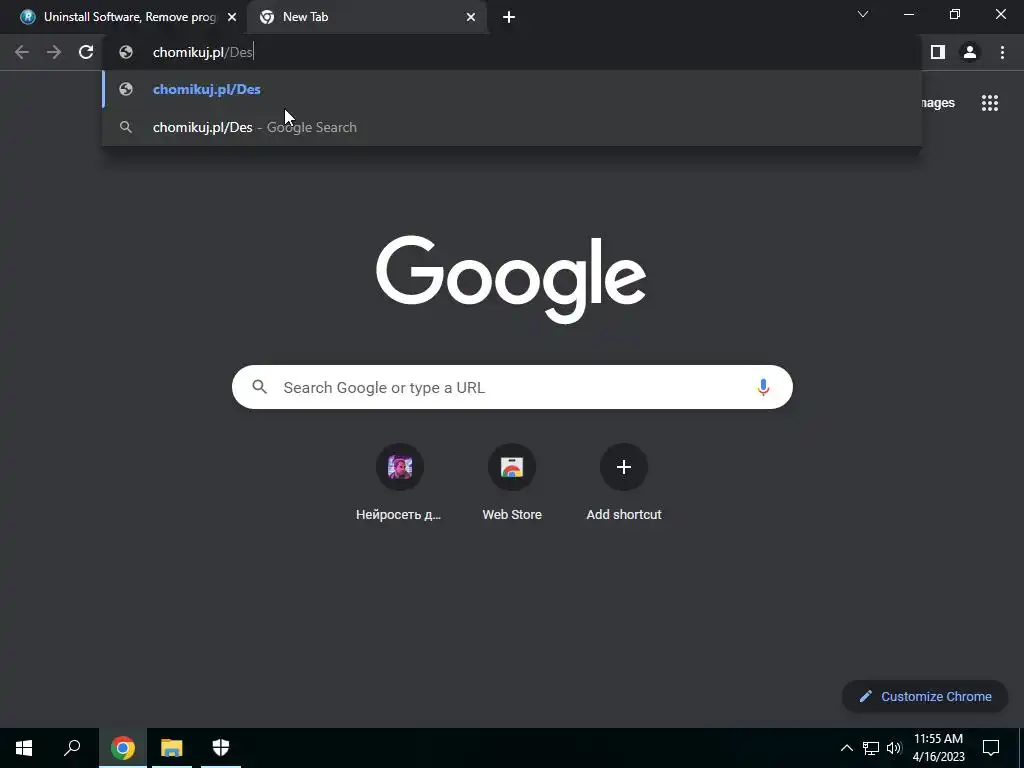1024x768 pixels.
Task: Click the globe icon in the address bar
Action: pos(126,52)
